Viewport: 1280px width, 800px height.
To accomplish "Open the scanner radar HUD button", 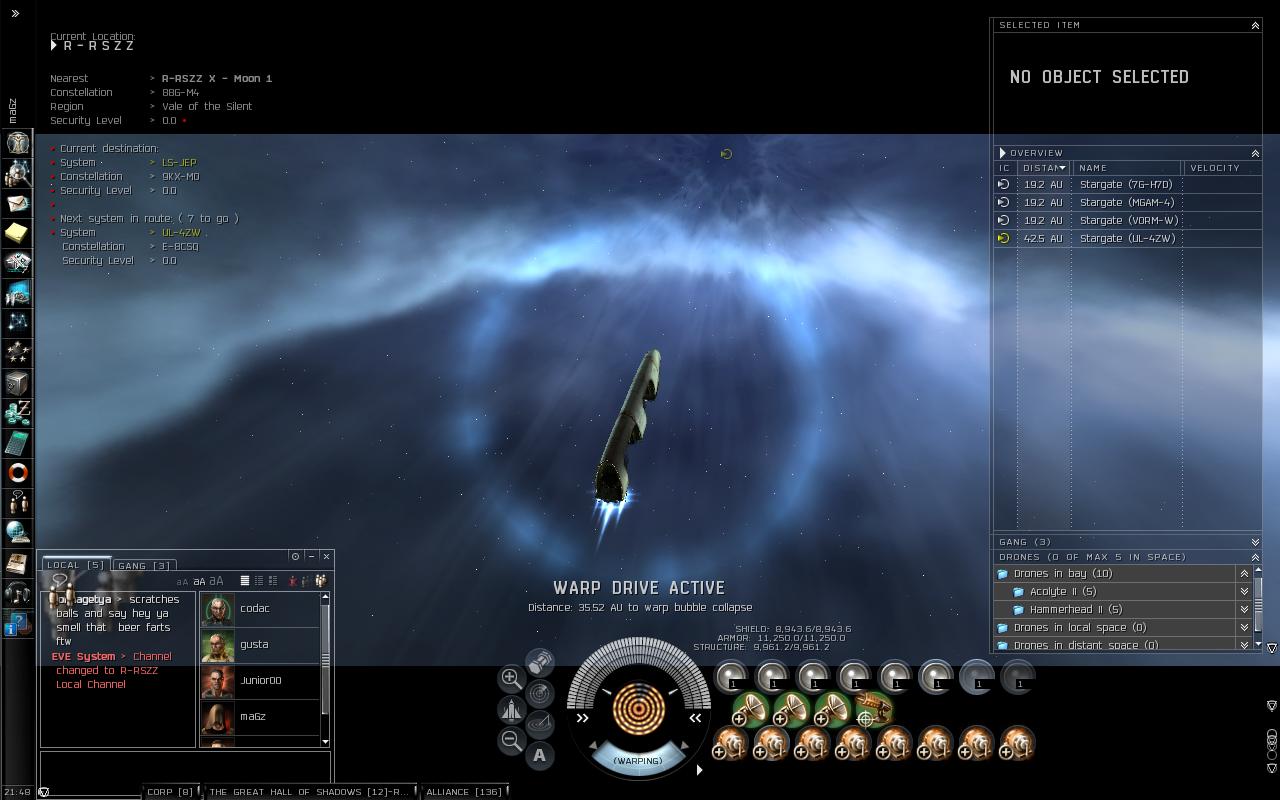I will (540, 693).
